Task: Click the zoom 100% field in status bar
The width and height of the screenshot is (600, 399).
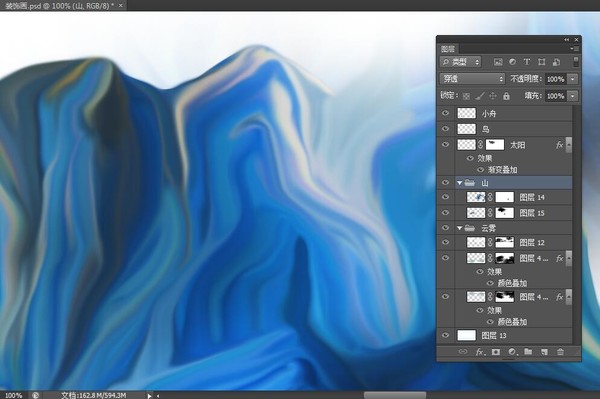Action: tap(13, 395)
